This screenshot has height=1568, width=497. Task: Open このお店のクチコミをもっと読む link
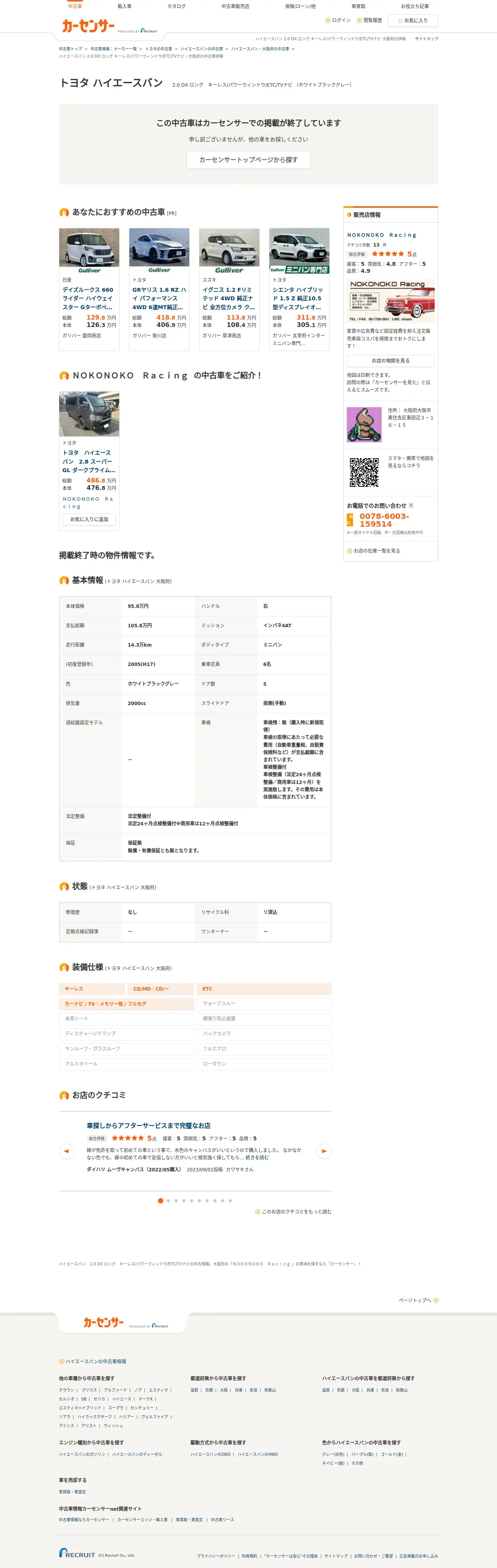293,1212
